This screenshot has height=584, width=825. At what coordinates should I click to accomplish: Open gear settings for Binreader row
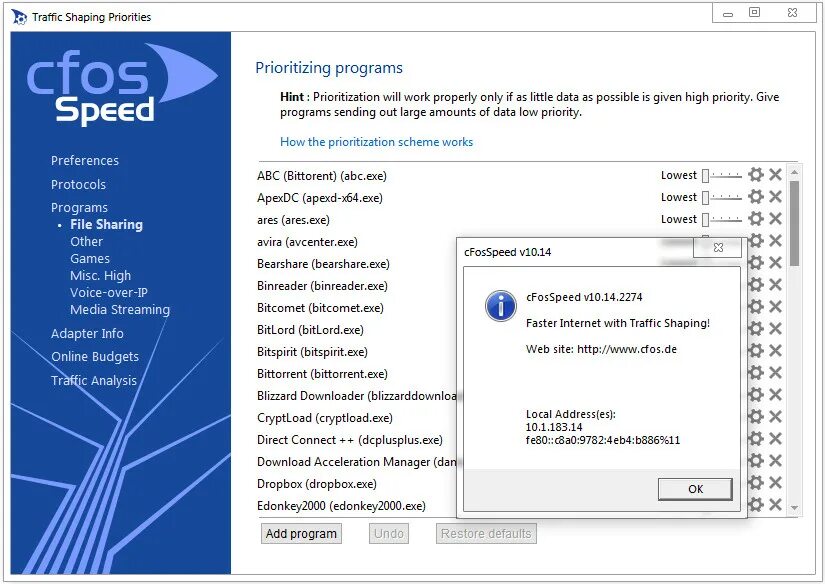pyautogui.click(x=756, y=285)
